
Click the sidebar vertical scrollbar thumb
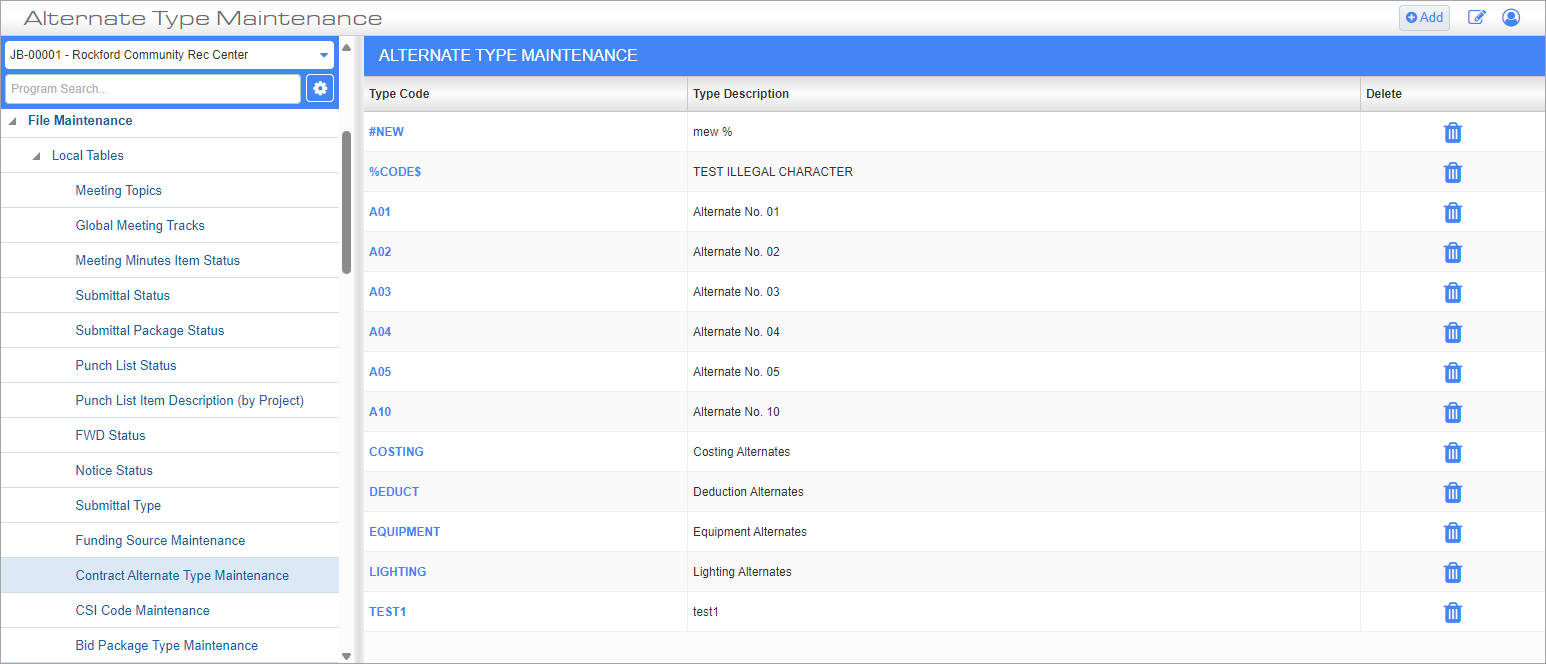(346, 202)
